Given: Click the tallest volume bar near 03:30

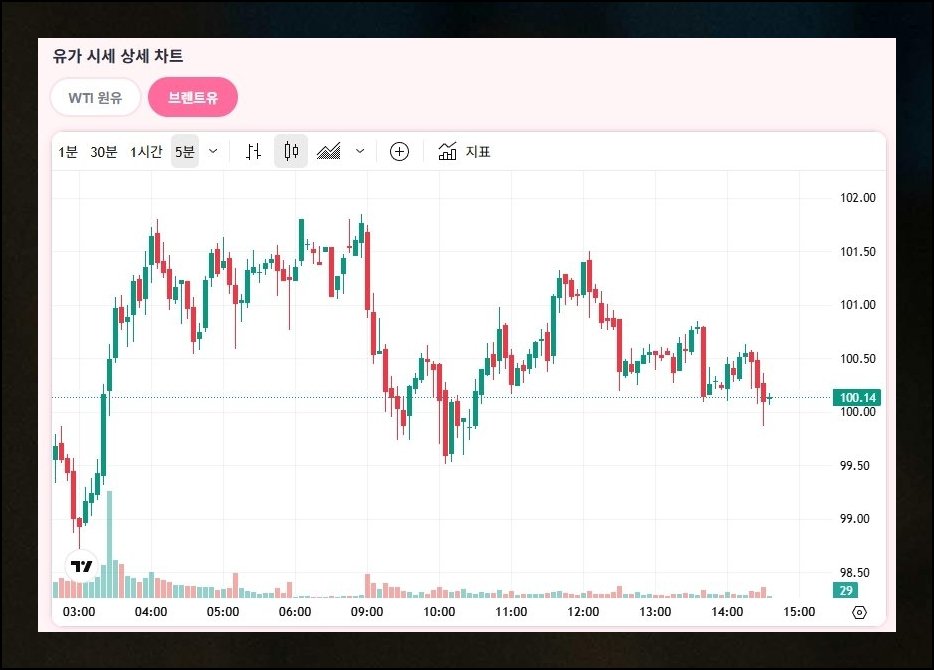Looking at the screenshot, I should point(109,544).
